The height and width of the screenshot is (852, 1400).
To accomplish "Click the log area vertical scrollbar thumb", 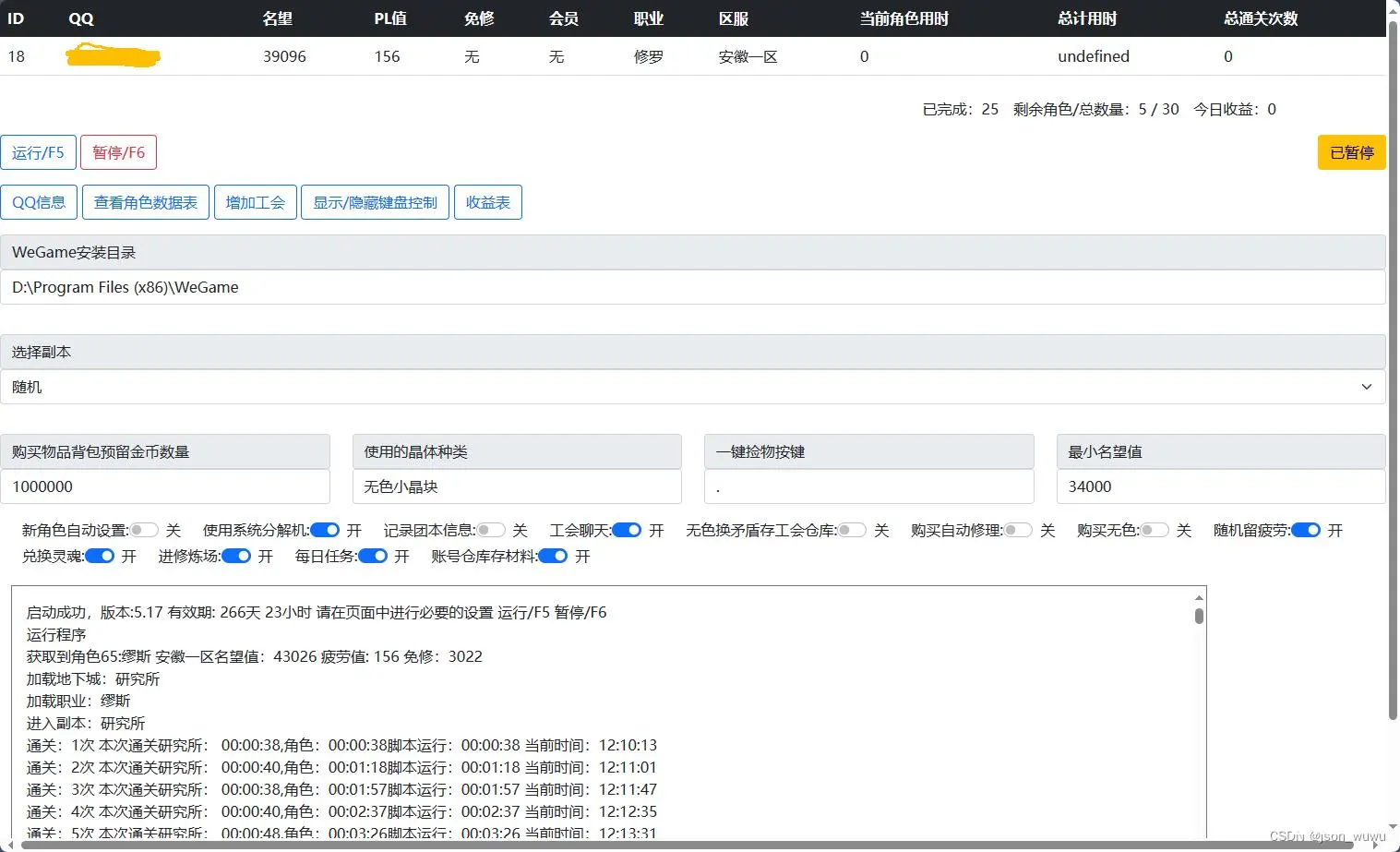I will pos(1199,616).
